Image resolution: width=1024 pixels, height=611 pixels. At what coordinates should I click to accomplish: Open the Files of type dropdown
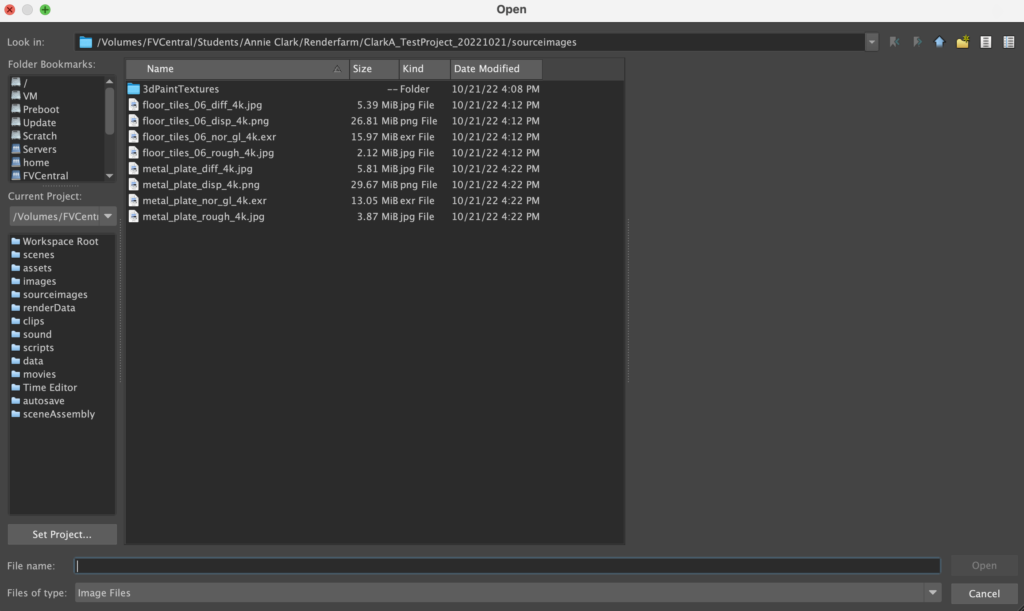(x=507, y=593)
